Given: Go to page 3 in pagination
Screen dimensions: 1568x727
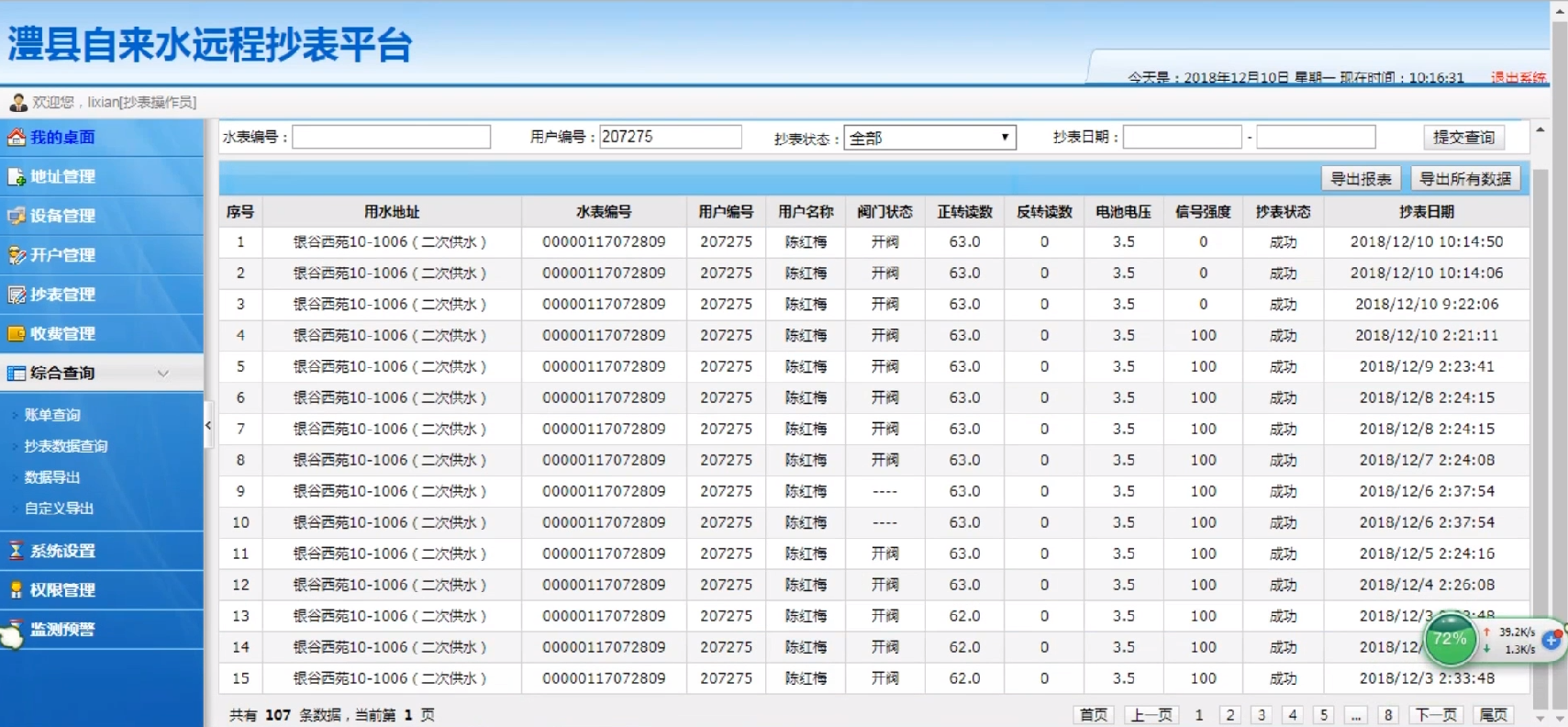Looking at the screenshot, I should point(1262,715).
